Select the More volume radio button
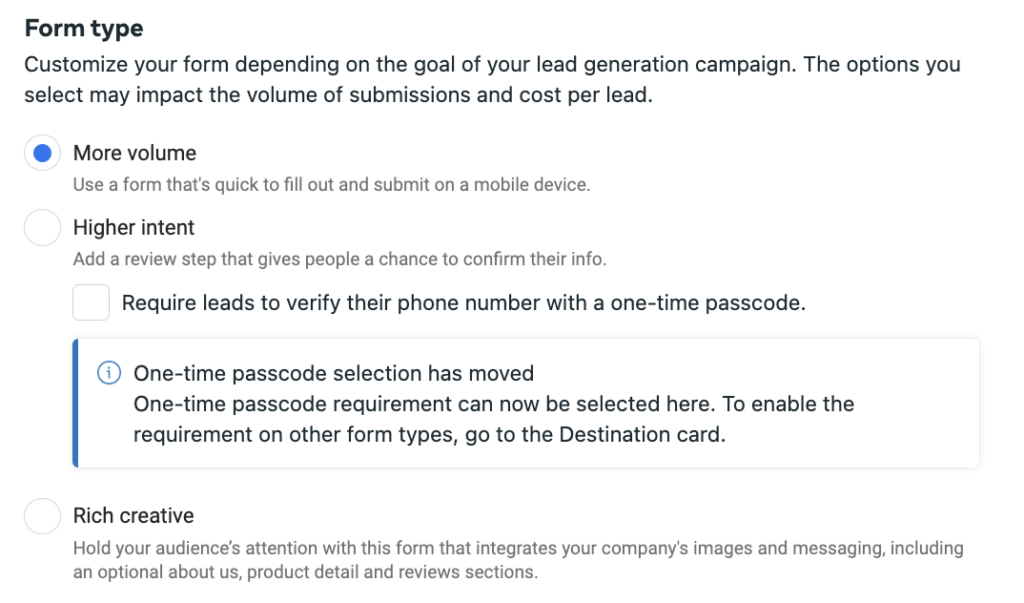Viewport: 1024px width, 603px height. pyautogui.click(x=42, y=154)
